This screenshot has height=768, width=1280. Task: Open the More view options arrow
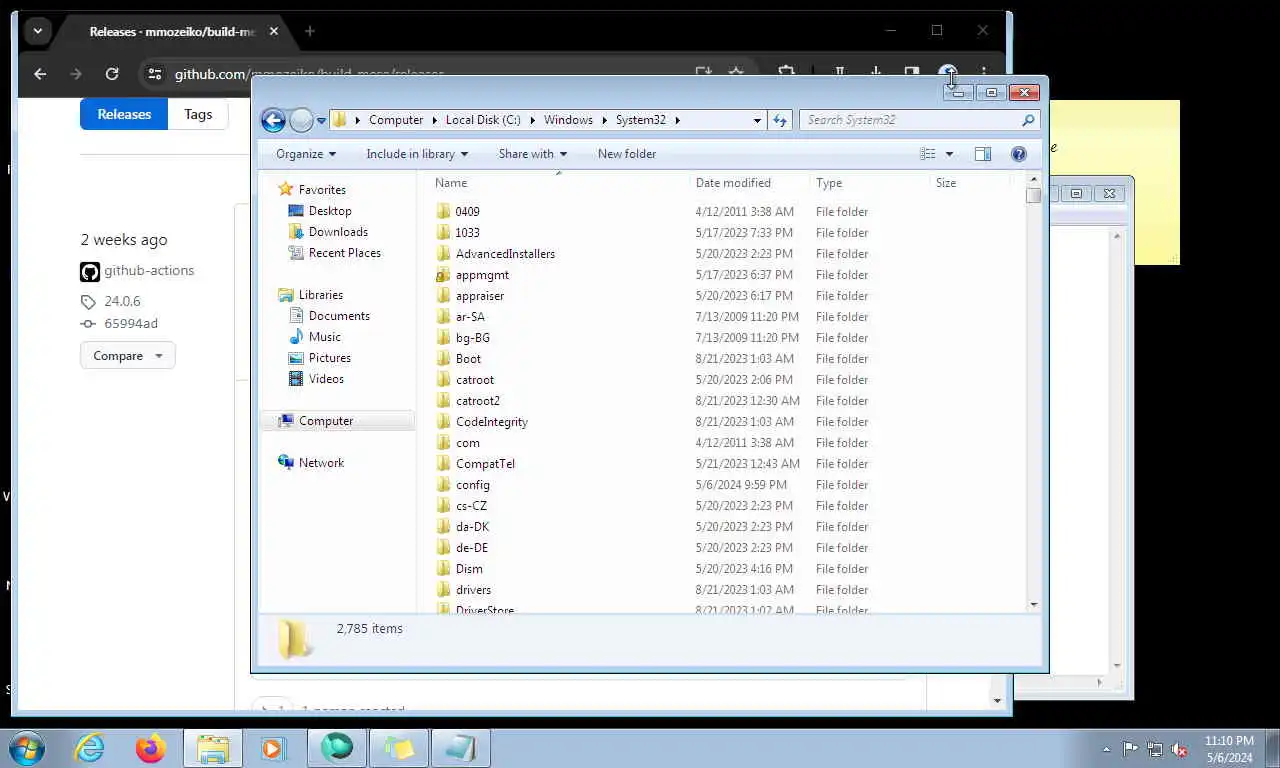coord(949,154)
